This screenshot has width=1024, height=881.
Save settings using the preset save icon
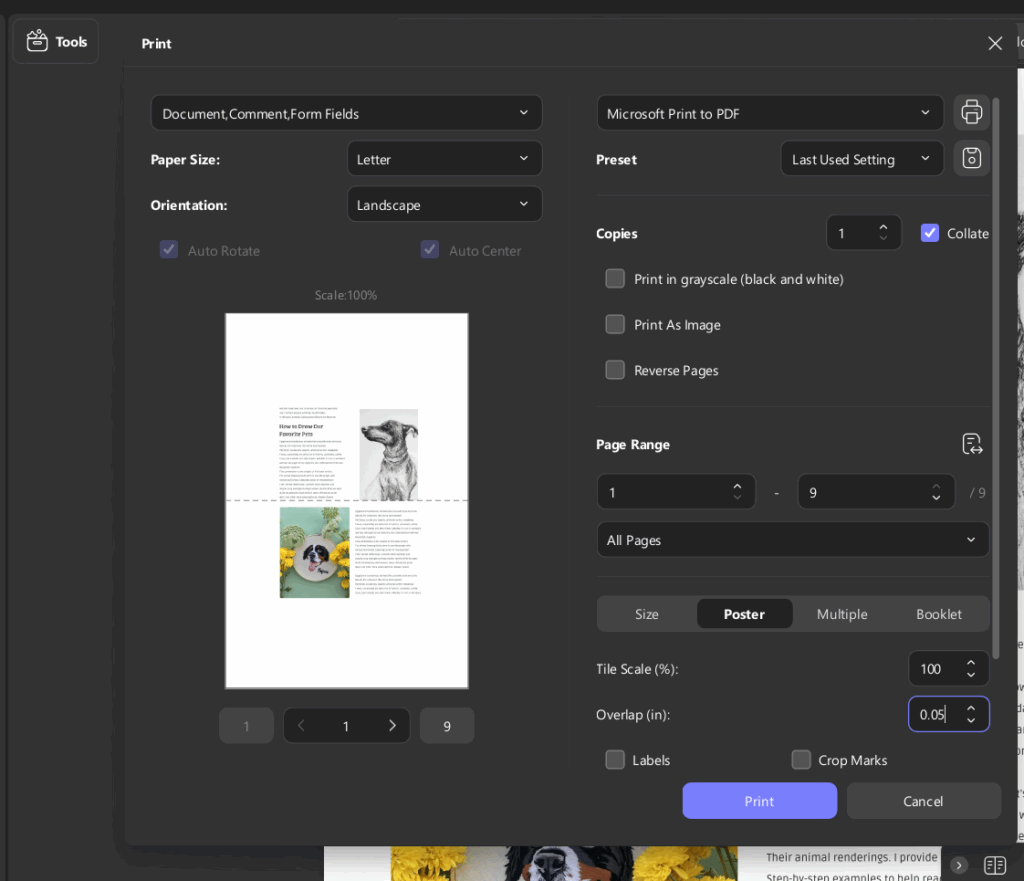[971, 158]
